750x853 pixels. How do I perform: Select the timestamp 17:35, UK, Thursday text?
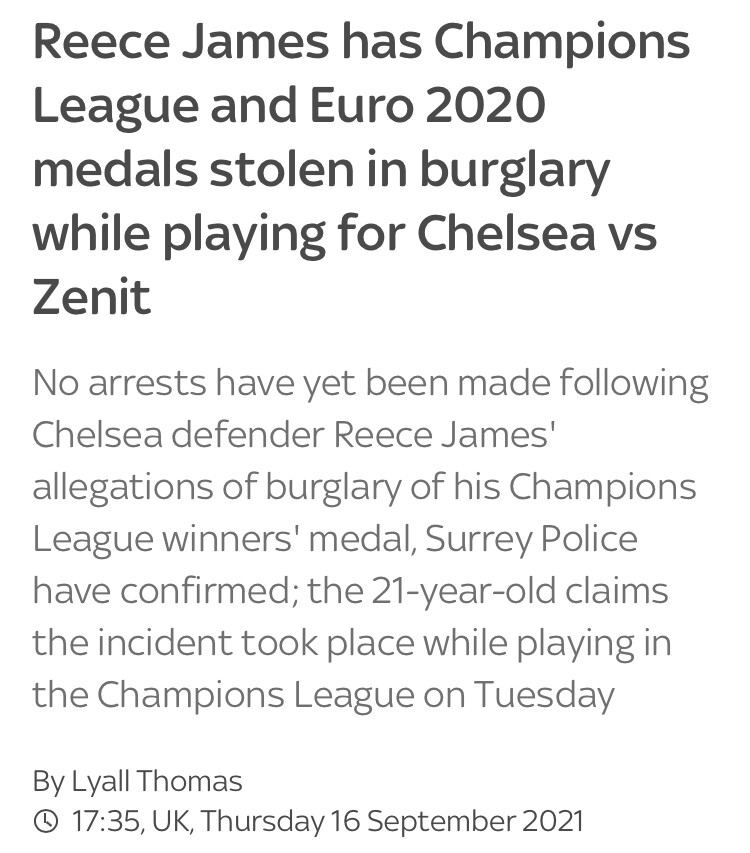pyautogui.click(x=198, y=821)
